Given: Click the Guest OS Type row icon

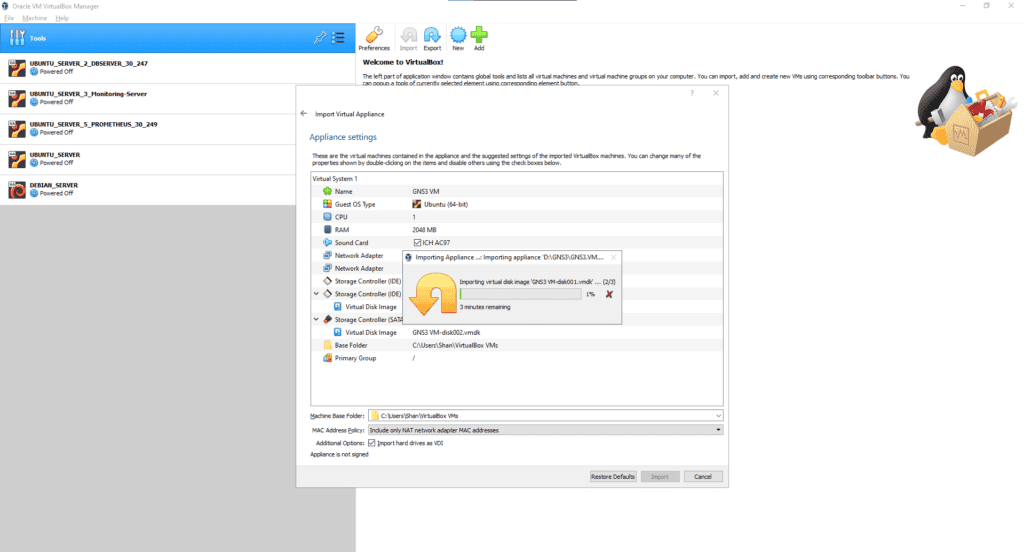Looking at the screenshot, I should click(x=327, y=204).
